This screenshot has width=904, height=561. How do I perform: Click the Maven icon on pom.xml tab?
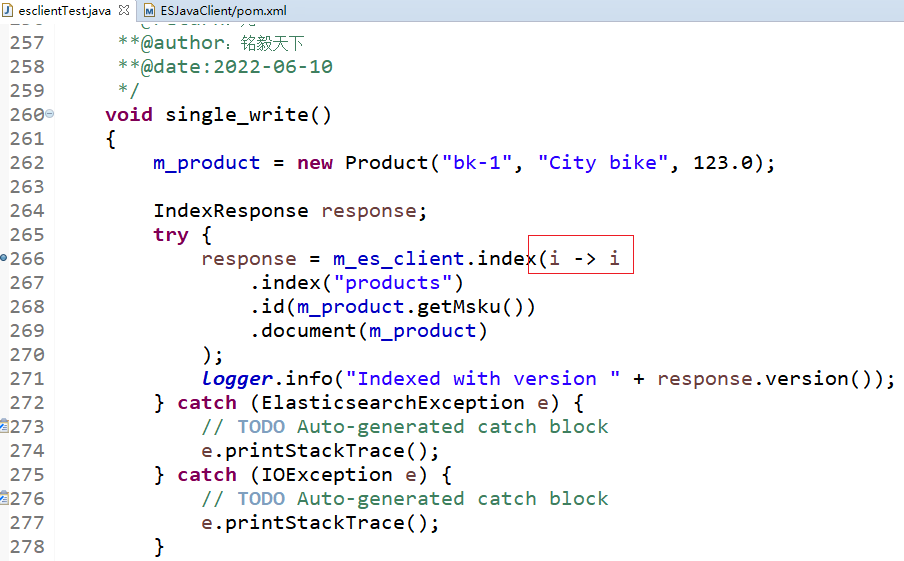point(149,10)
